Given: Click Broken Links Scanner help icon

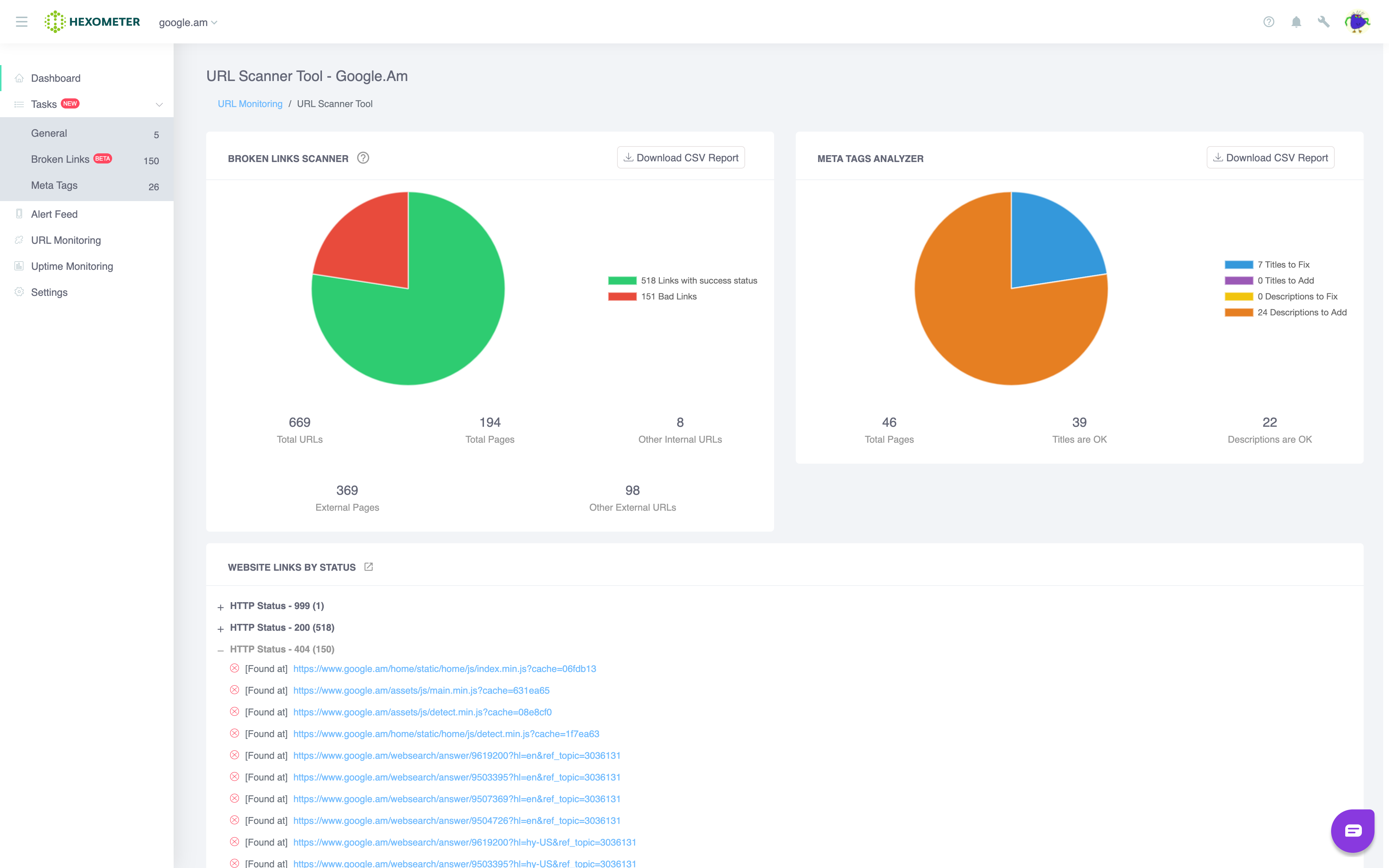Looking at the screenshot, I should tap(363, 158).
